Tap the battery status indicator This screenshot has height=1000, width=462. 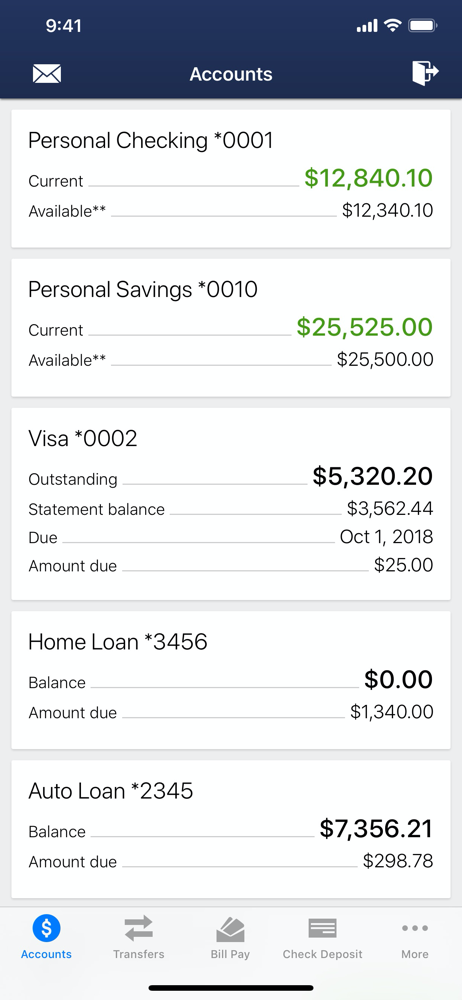pos(422,26)
